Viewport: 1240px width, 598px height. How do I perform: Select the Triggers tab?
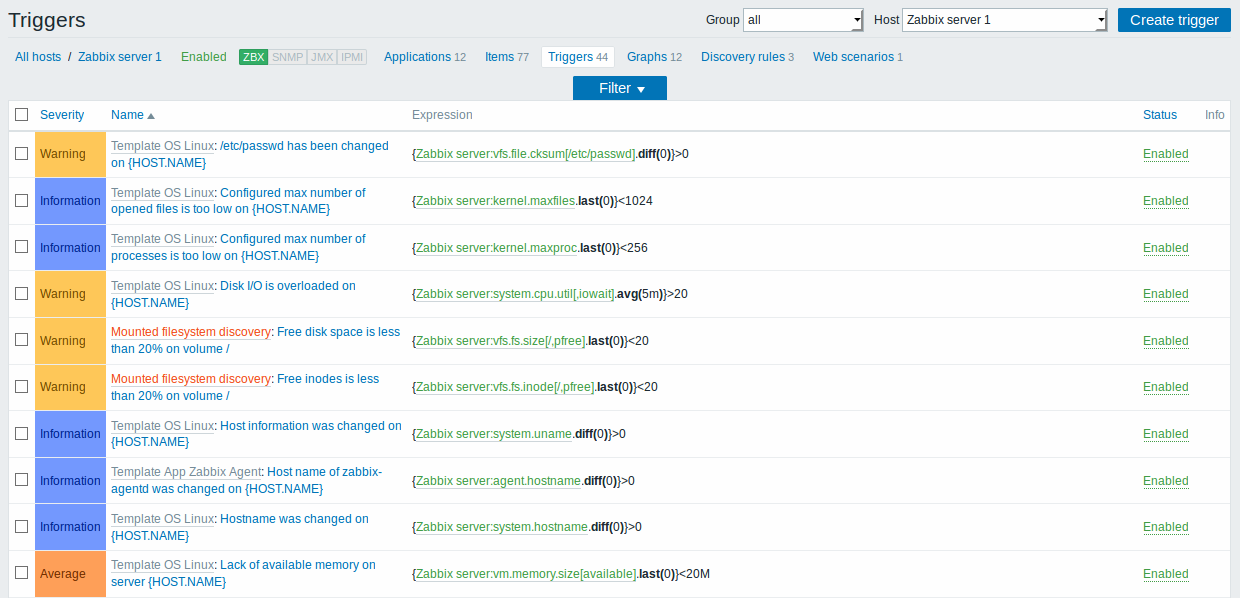(578, 57)
